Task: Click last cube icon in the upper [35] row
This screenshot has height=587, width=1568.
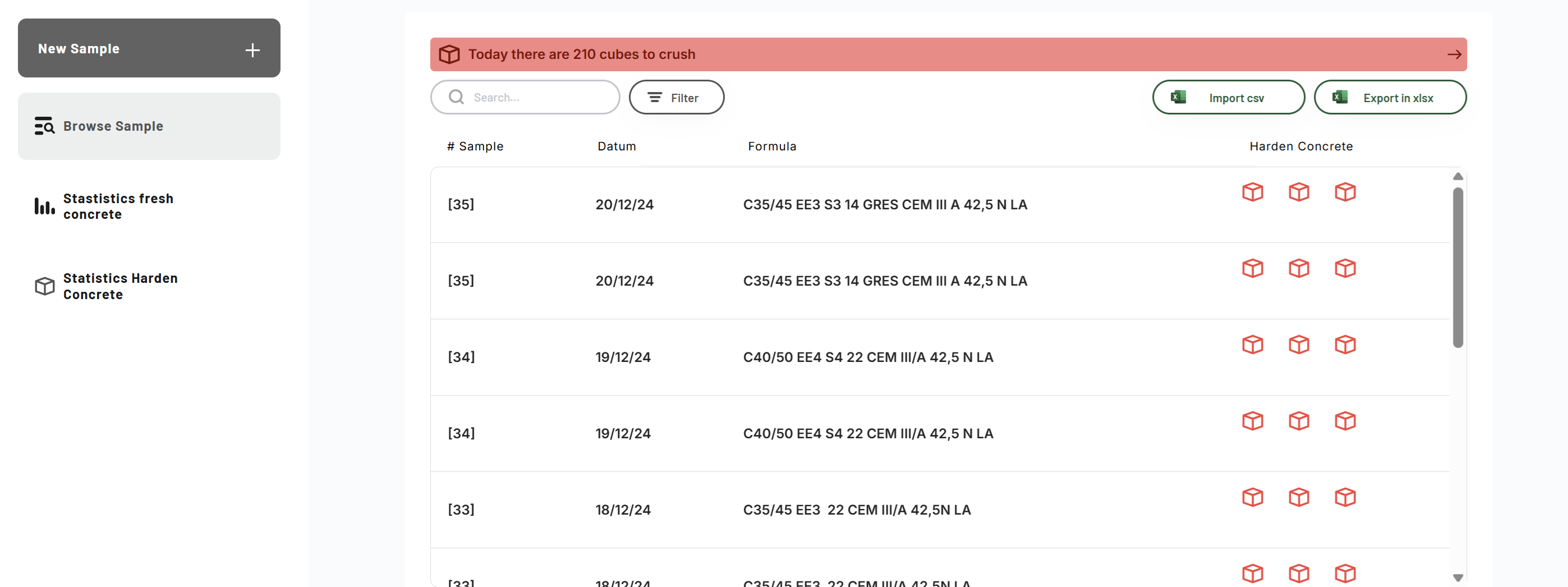Action: point(1345,192)
